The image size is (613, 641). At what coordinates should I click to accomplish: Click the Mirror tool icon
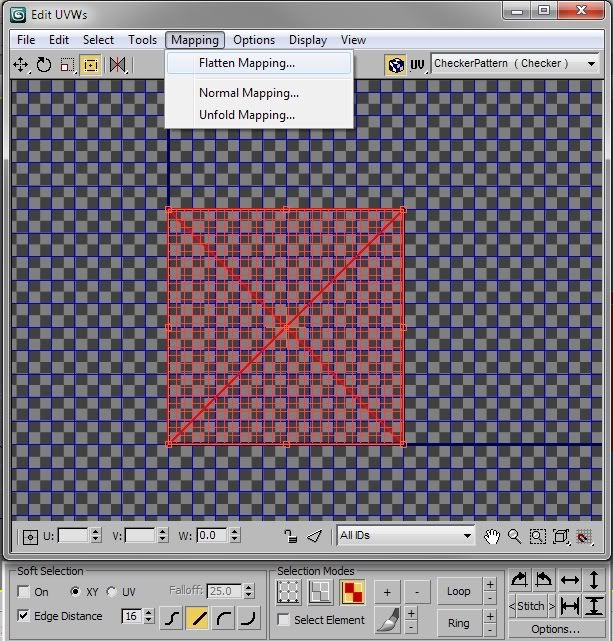click(117, 64)
